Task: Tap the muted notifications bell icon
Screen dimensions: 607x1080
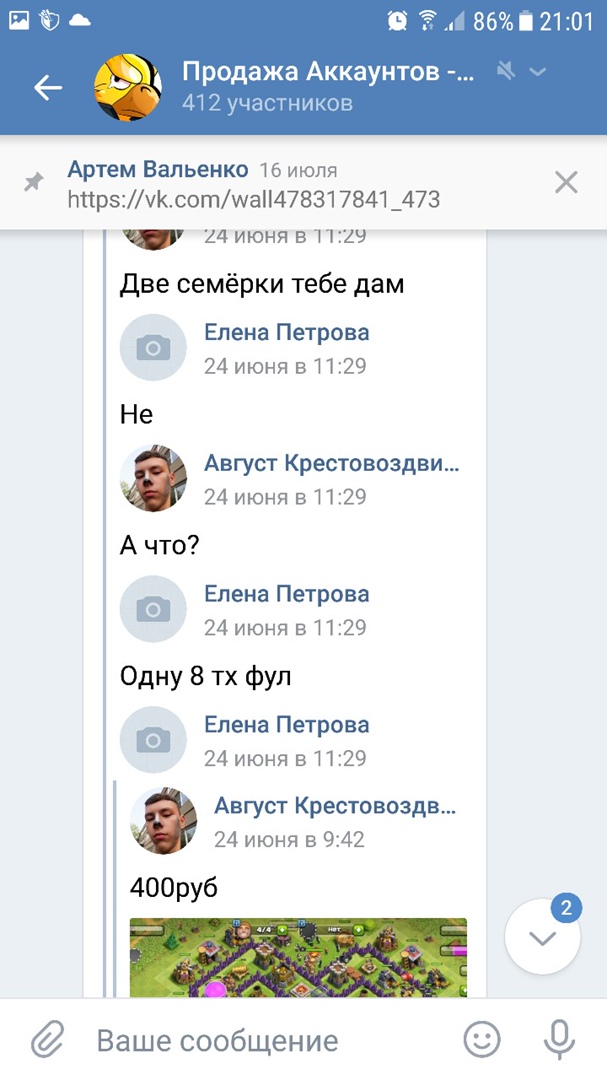Action: point(506,72)
